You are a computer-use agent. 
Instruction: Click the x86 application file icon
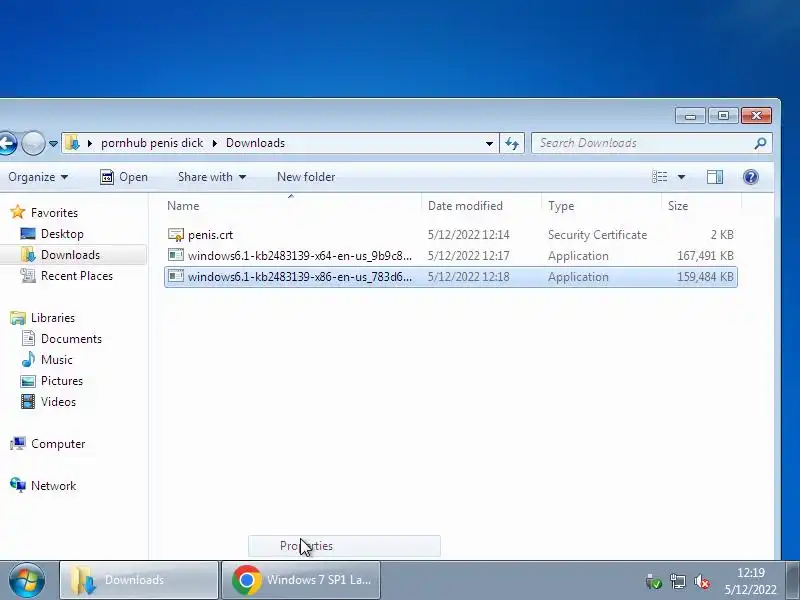pos(176,276)
